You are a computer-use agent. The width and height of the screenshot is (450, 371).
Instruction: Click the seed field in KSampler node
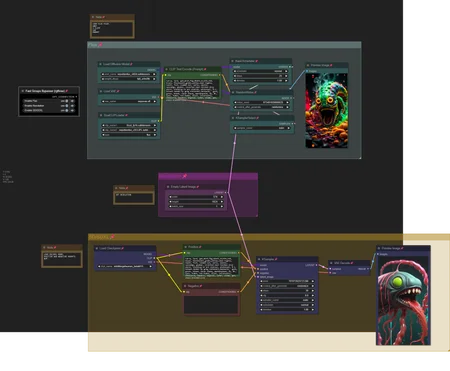tap(287, 281)
